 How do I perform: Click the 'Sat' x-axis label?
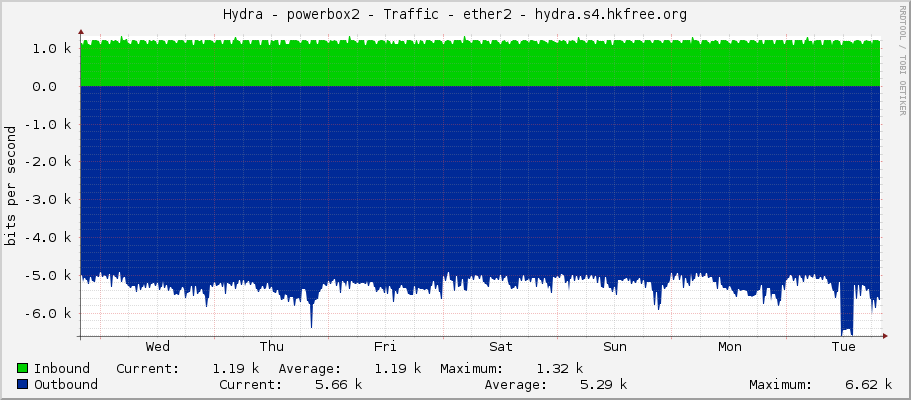point(500,347)
